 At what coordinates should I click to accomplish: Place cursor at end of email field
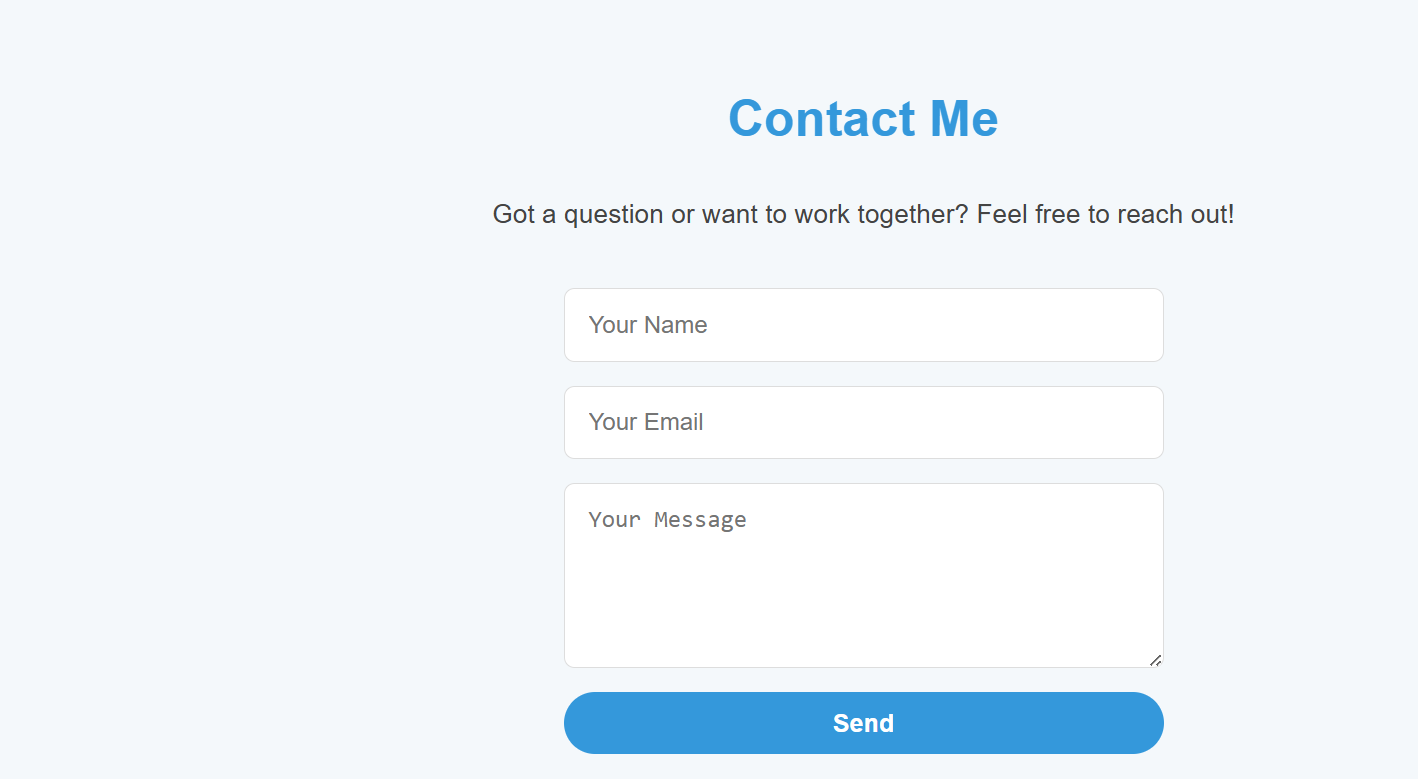click(x=1140, y=422)
